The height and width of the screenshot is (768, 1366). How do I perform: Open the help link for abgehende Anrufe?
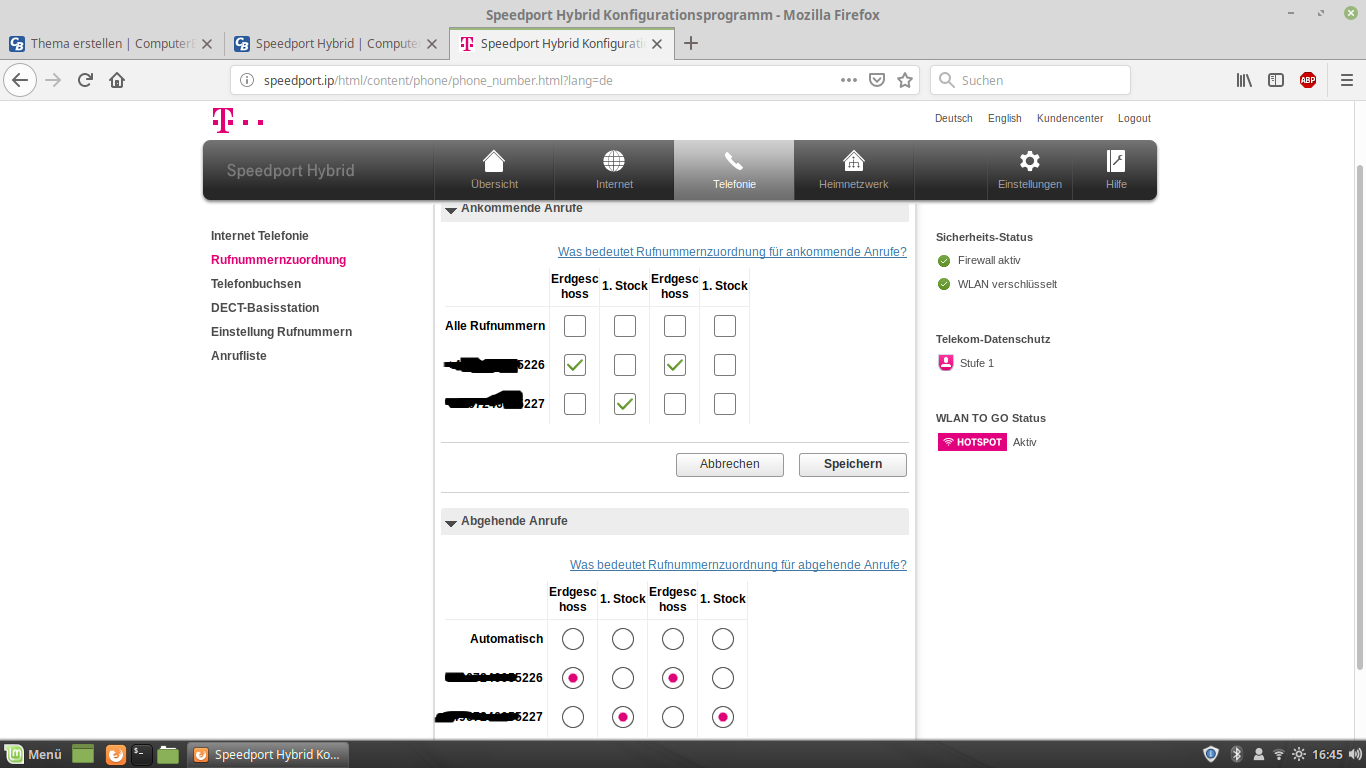[738, 565]
